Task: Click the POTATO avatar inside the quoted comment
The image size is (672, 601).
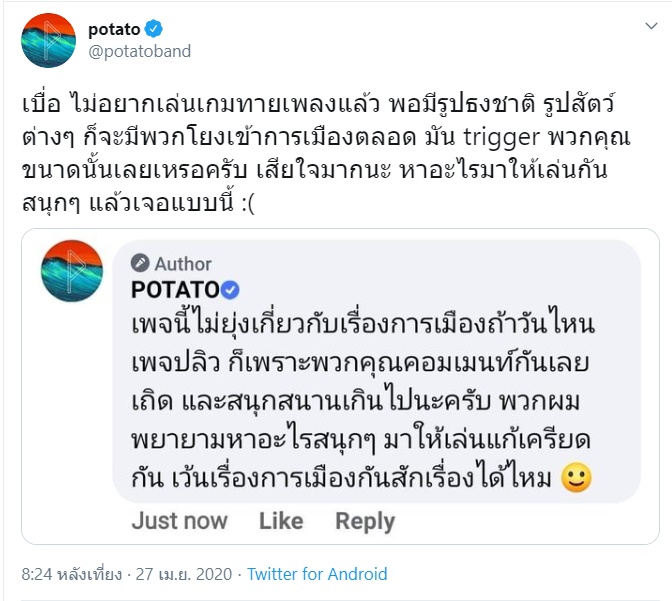Action: click(72, 271)
